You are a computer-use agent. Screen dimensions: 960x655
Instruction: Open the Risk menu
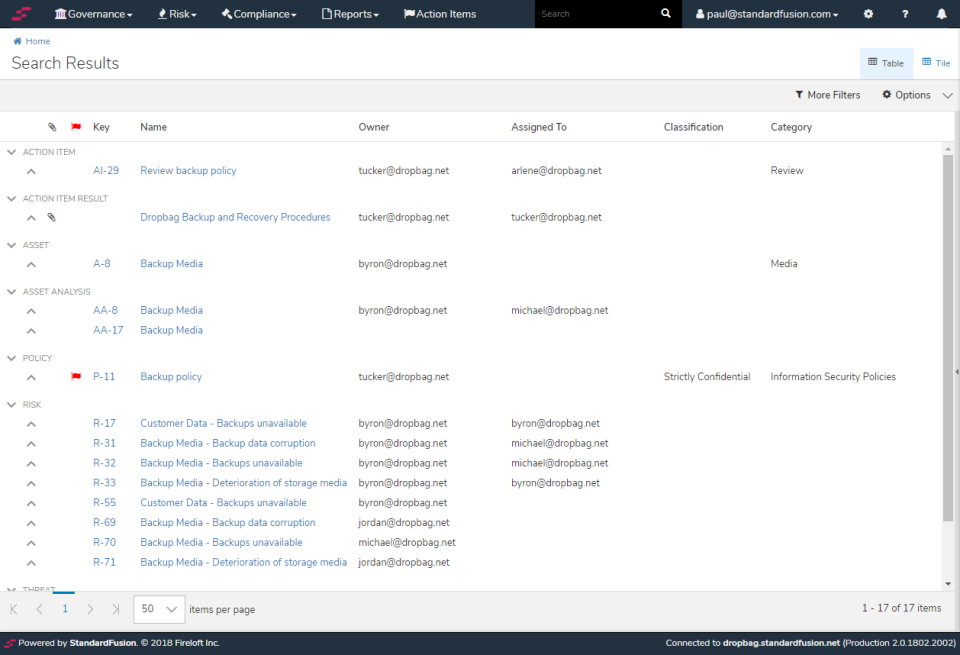177,13
